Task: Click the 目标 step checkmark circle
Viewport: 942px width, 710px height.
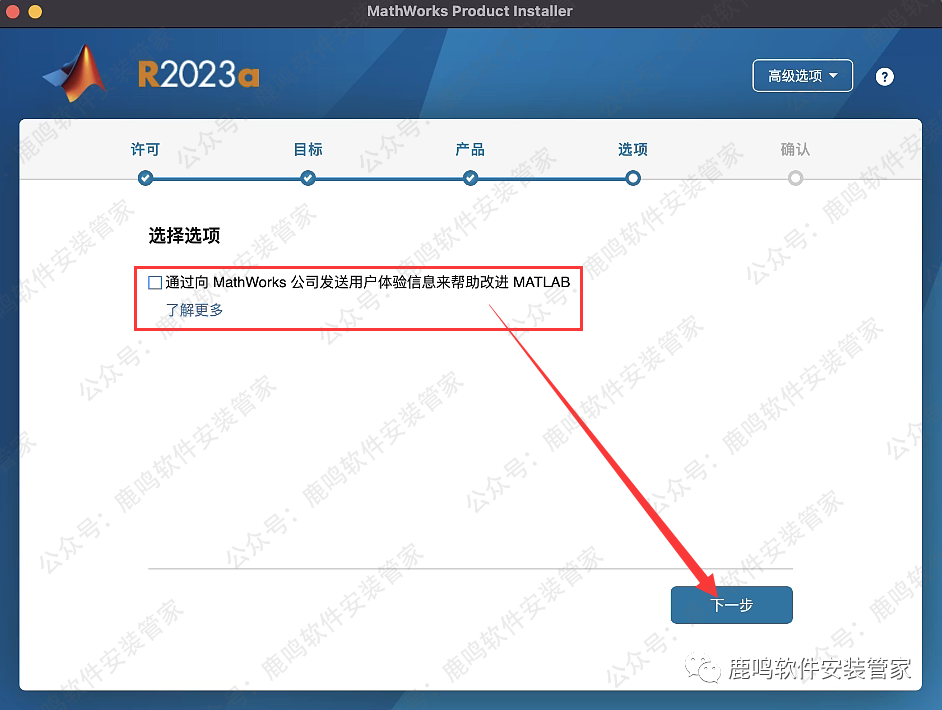Action: tap(308, 179)
